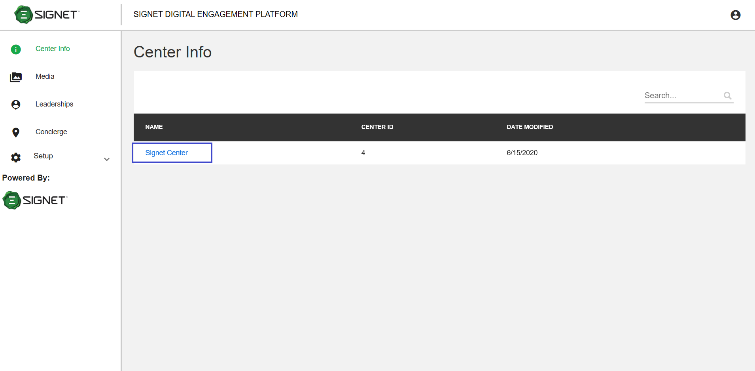Open the user account profile icon
The width and height of the screenshot is (755, 371).
735,15
